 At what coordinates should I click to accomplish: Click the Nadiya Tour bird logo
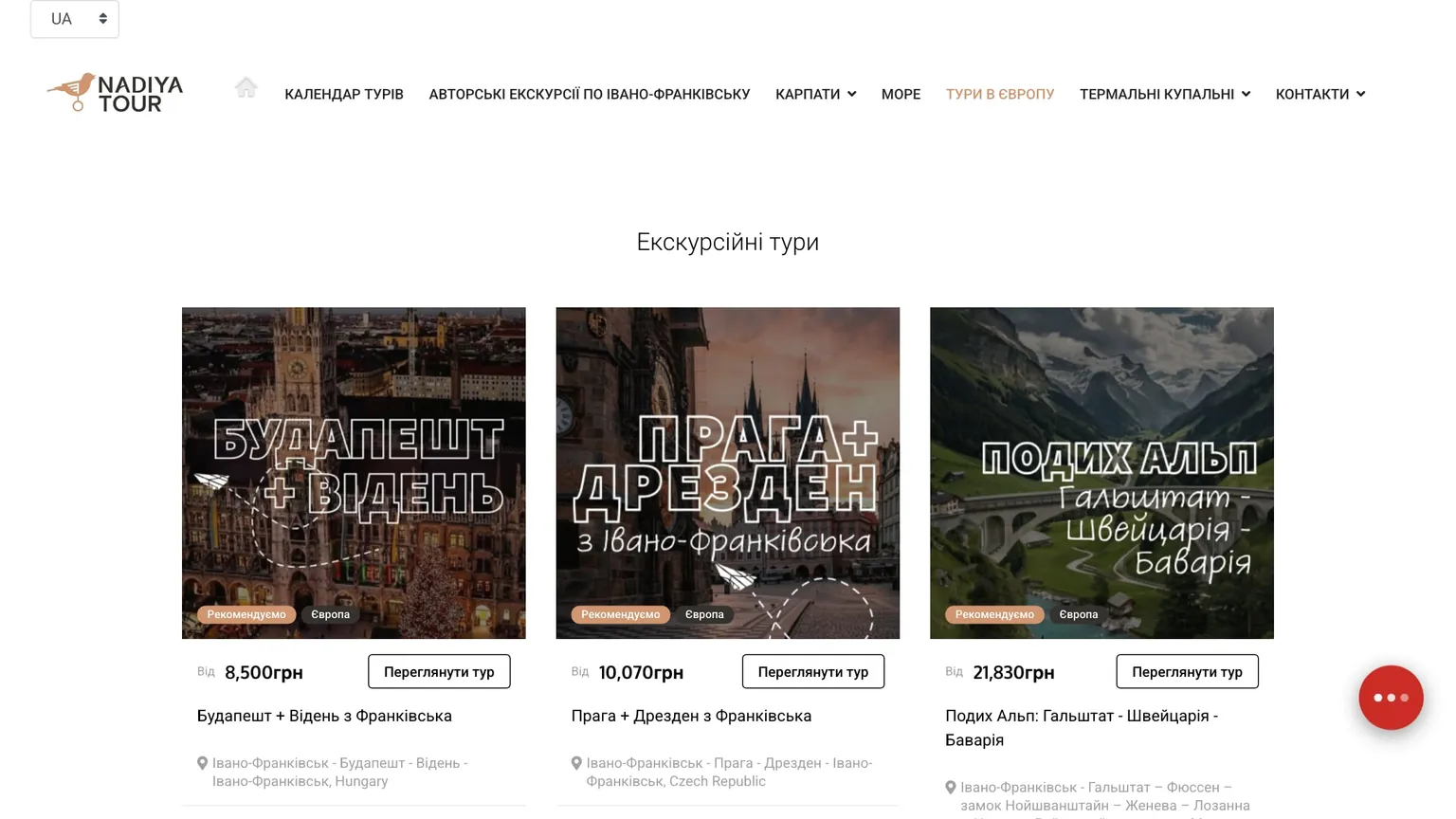pyautogui.click(x=115, y=93)
